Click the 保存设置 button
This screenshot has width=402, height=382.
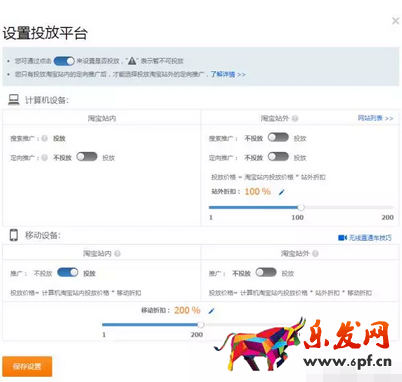click(x=27, y=367)
